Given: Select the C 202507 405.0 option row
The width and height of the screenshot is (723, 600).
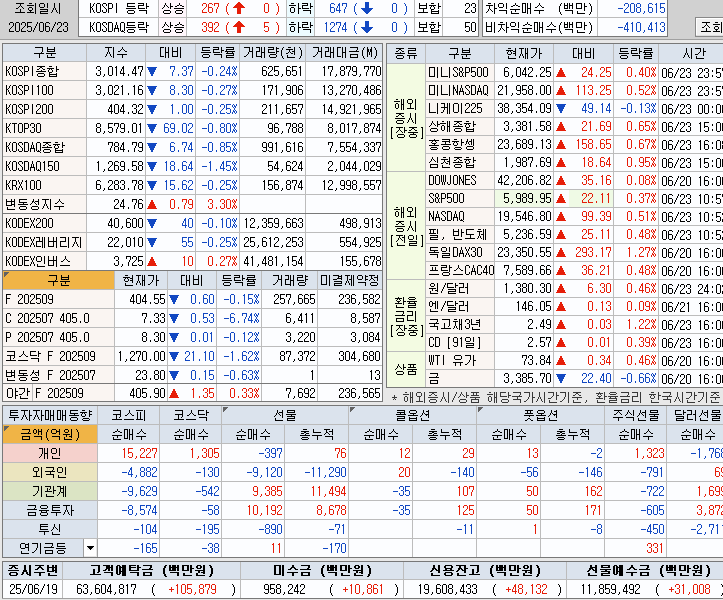Looking at the screenshot, I should tap(193, 318).
